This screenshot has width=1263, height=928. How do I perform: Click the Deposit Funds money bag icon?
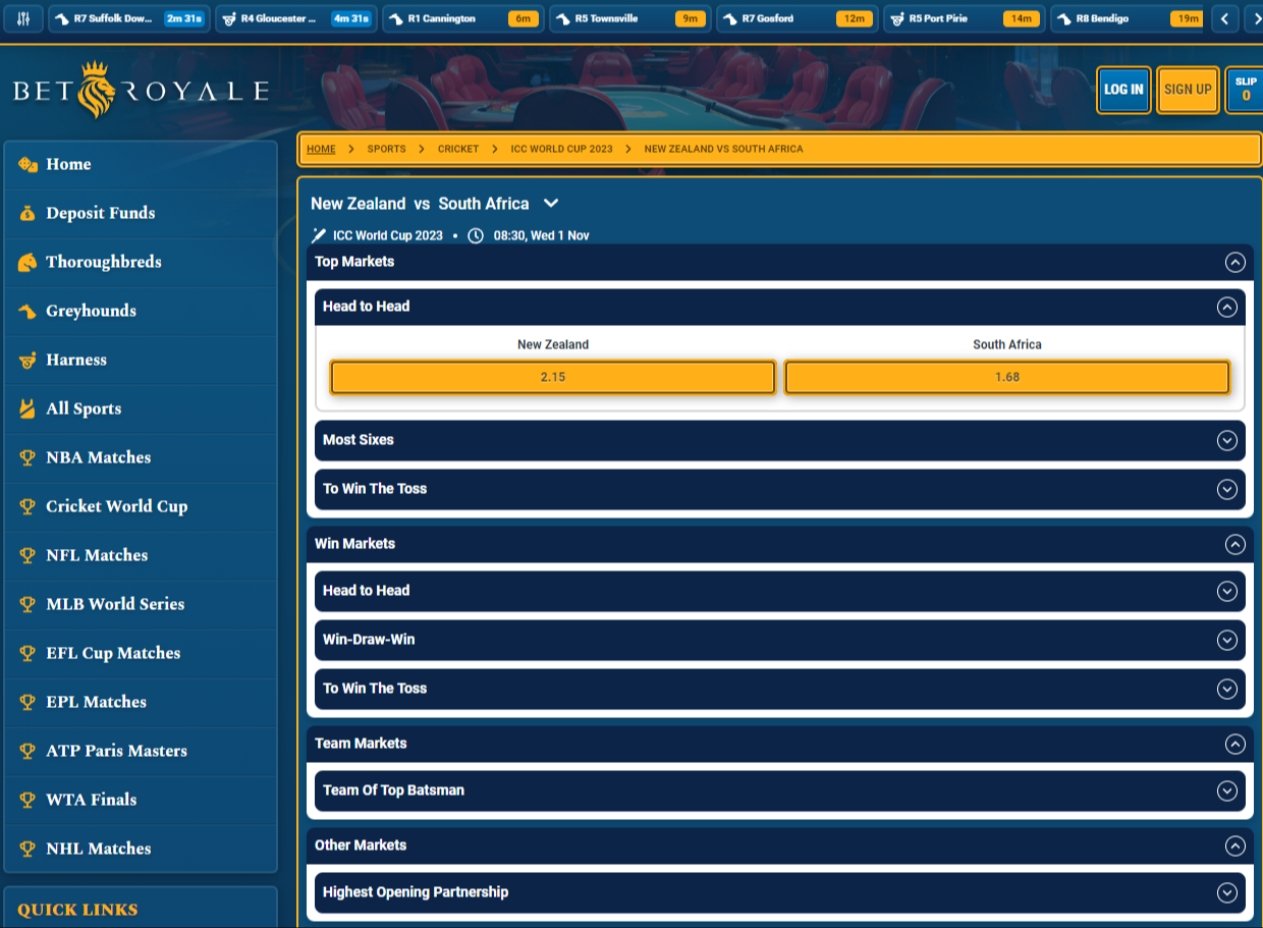point(28,214)
